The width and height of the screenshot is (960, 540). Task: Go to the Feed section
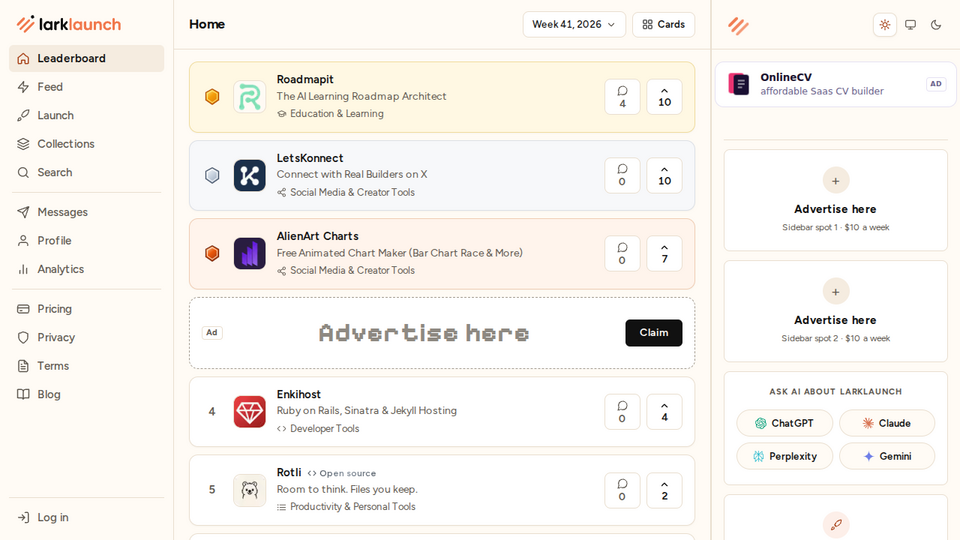click(x=86, y=87)
